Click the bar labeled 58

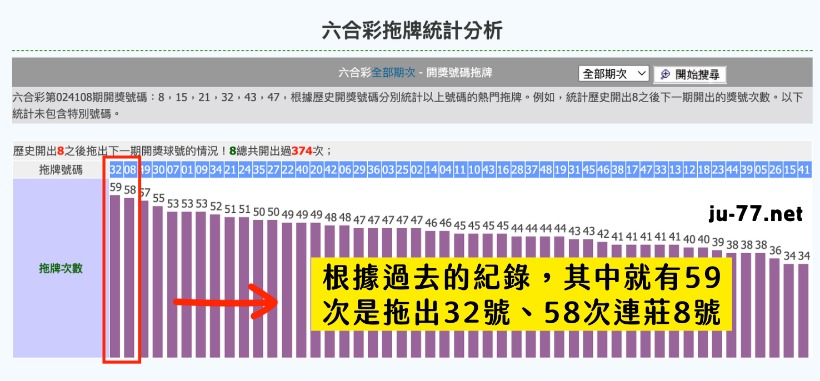(129, 278)
